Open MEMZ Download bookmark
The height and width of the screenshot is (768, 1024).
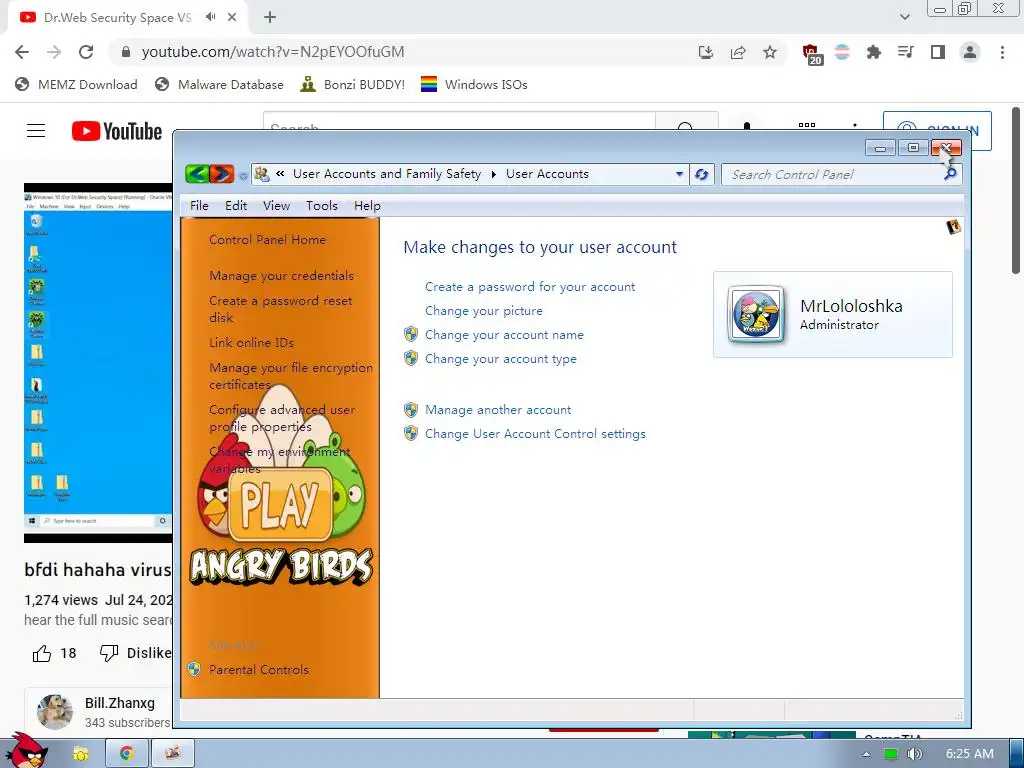pyautogui.click(x=76, y=84)
